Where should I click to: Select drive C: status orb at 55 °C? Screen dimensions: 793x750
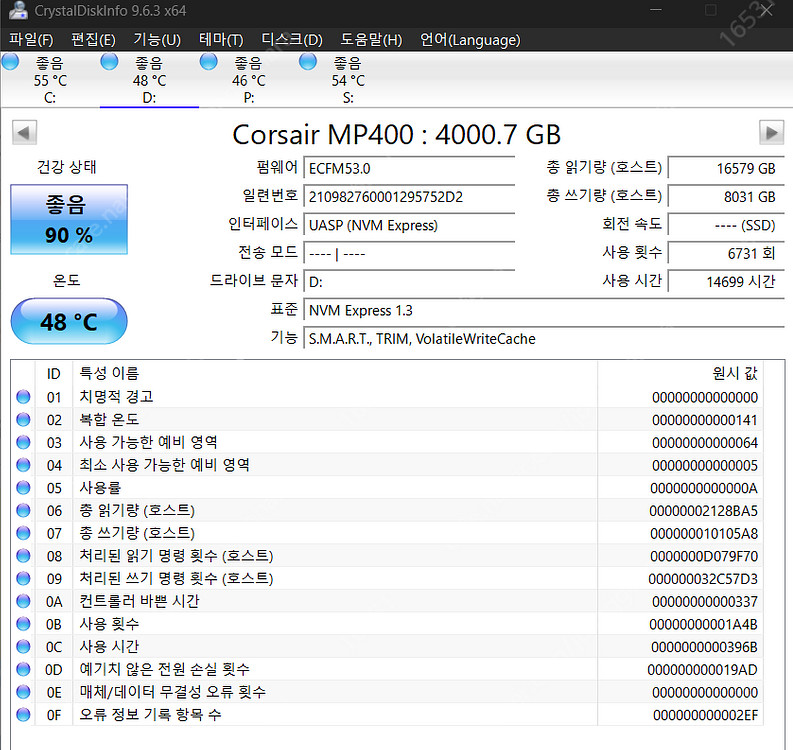(10, 61)
